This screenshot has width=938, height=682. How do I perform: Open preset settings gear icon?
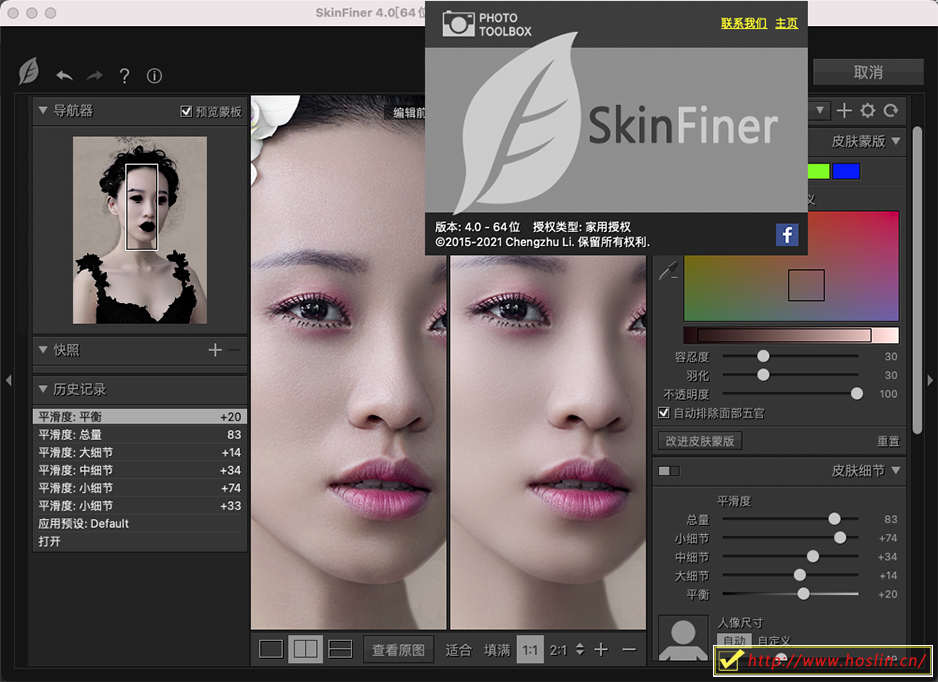point(867,110)
